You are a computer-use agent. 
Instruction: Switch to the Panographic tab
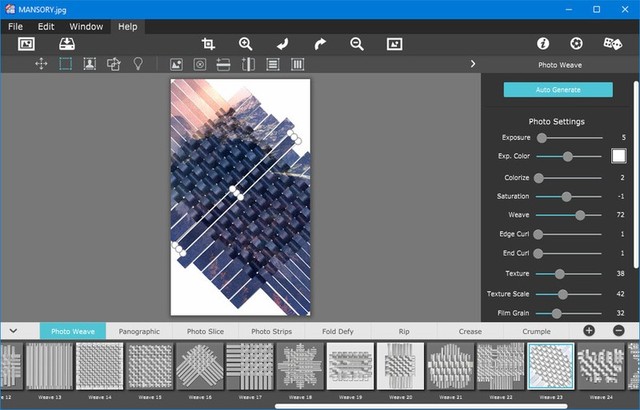click(x=139, y=331)
